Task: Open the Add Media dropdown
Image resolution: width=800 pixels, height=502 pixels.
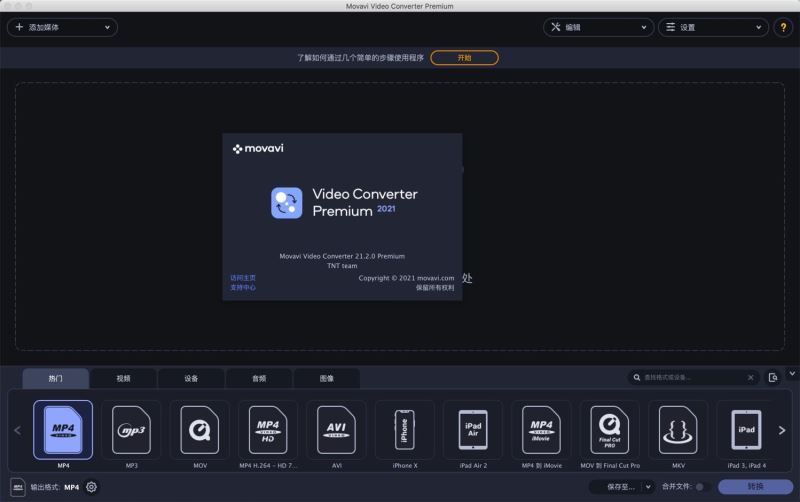Action: tap(62, 28)
